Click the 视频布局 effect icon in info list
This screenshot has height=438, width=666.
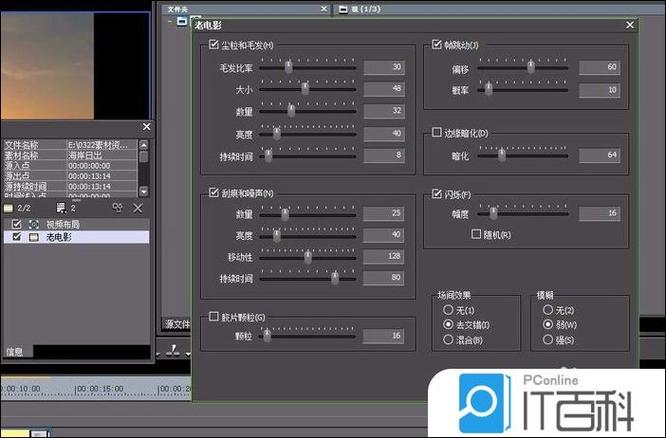pos(34,224)
